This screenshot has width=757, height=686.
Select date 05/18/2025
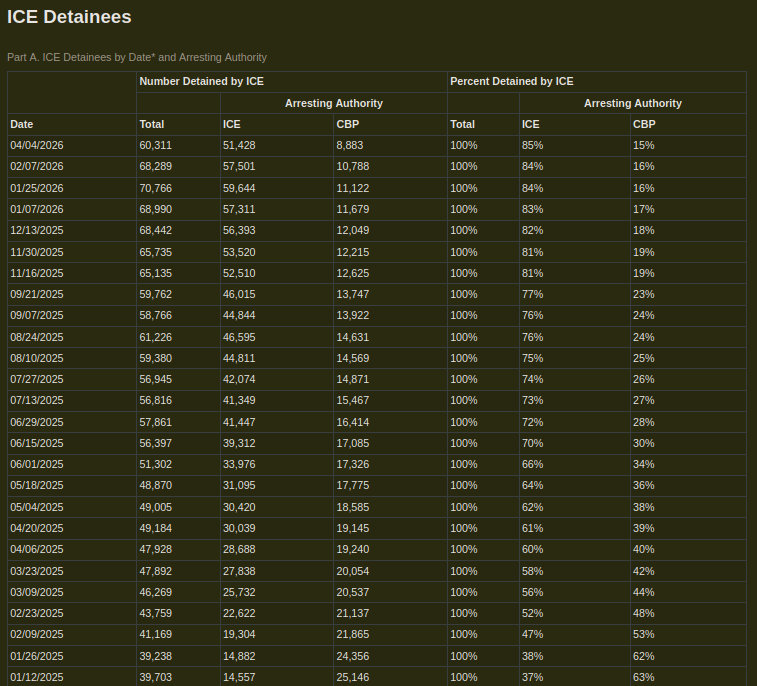[37, 486]
